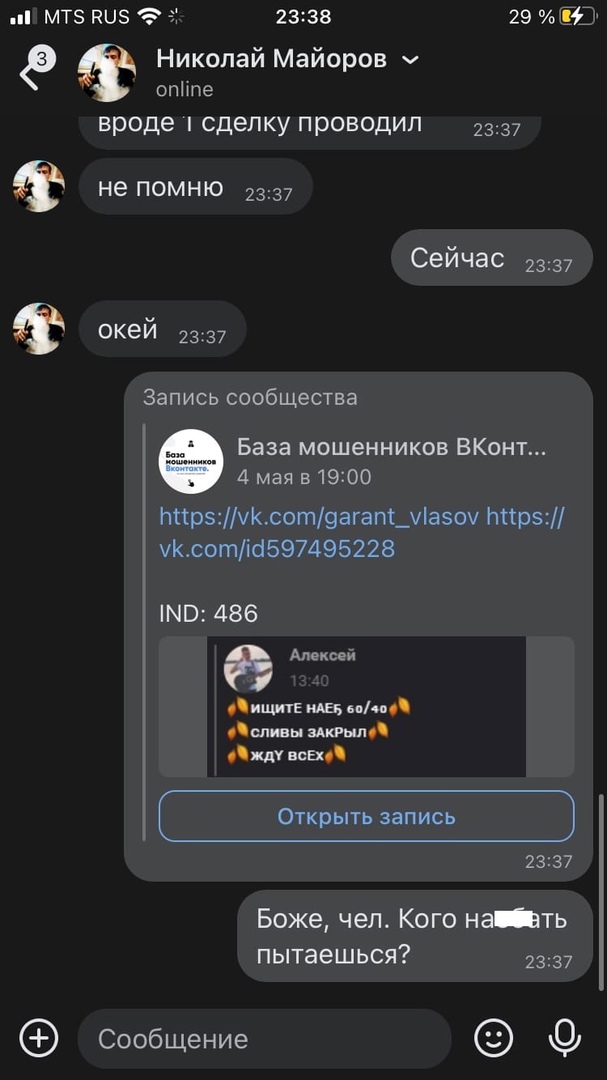
Task: Tap the sender avatar beside "окей" message
Action: coord(39,329)
